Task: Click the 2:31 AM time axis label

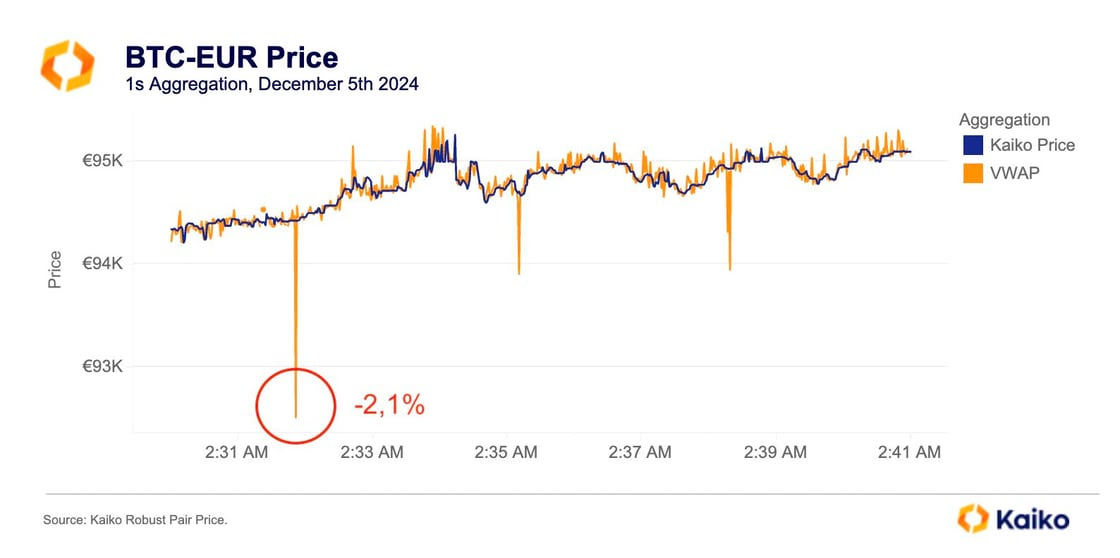Action: [x=236, y=452]
